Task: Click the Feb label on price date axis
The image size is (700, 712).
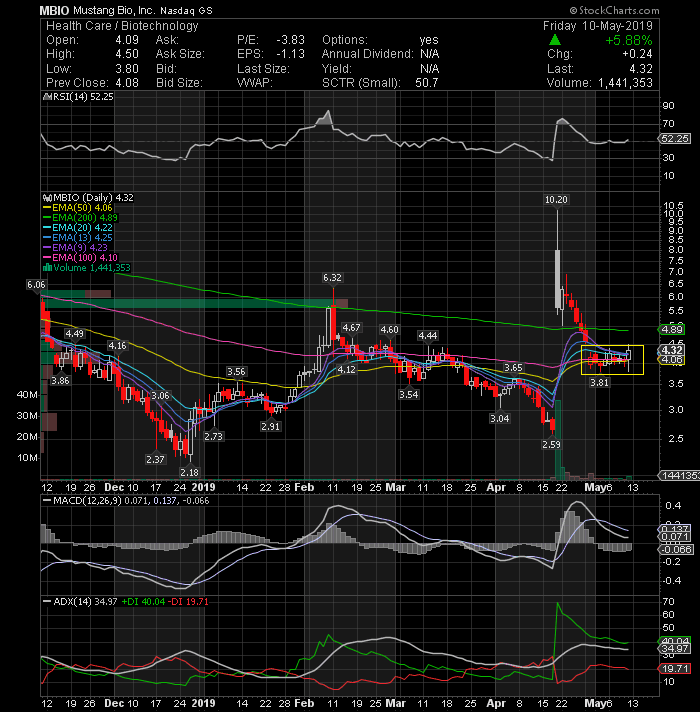Action: click(x=304, y=487)
